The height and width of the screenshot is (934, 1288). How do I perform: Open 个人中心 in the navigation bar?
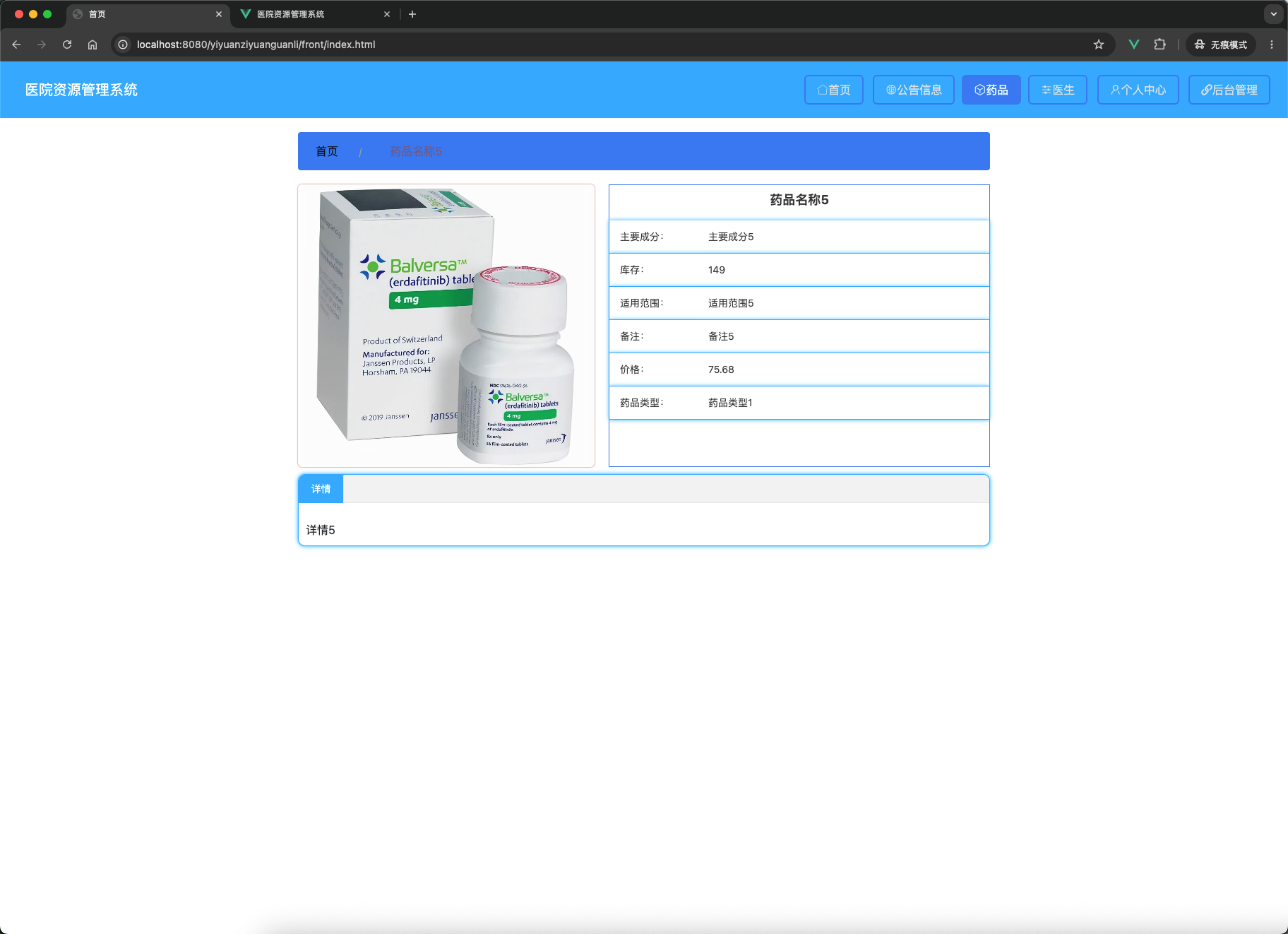(1138, 90)
